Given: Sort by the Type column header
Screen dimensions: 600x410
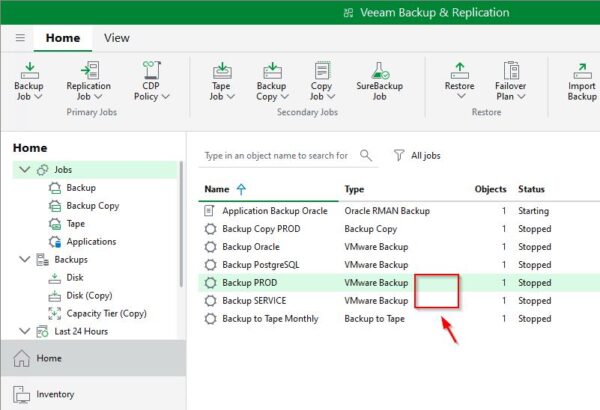Looking at the screenshot, I should [x=354, y=189].
